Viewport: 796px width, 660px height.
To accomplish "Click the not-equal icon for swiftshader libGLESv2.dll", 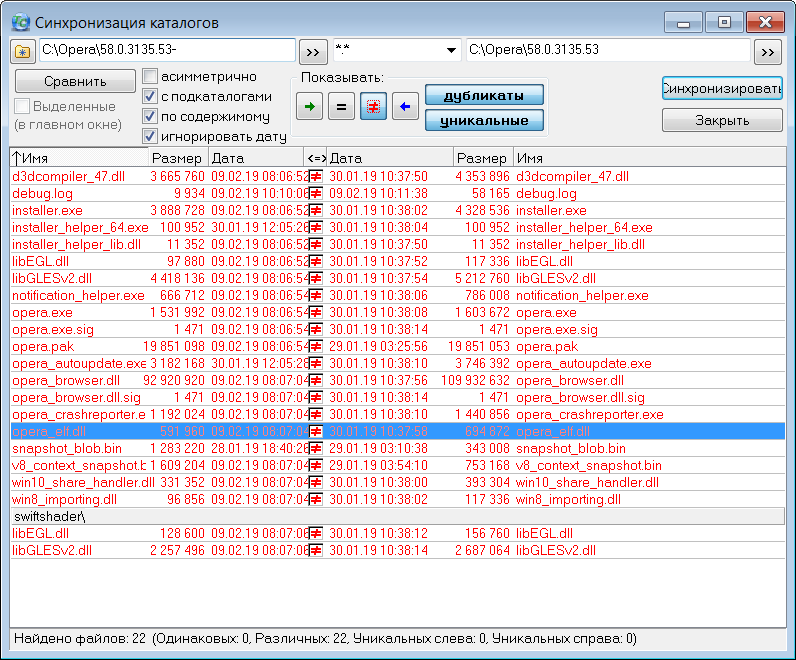I will click(316, 551).
